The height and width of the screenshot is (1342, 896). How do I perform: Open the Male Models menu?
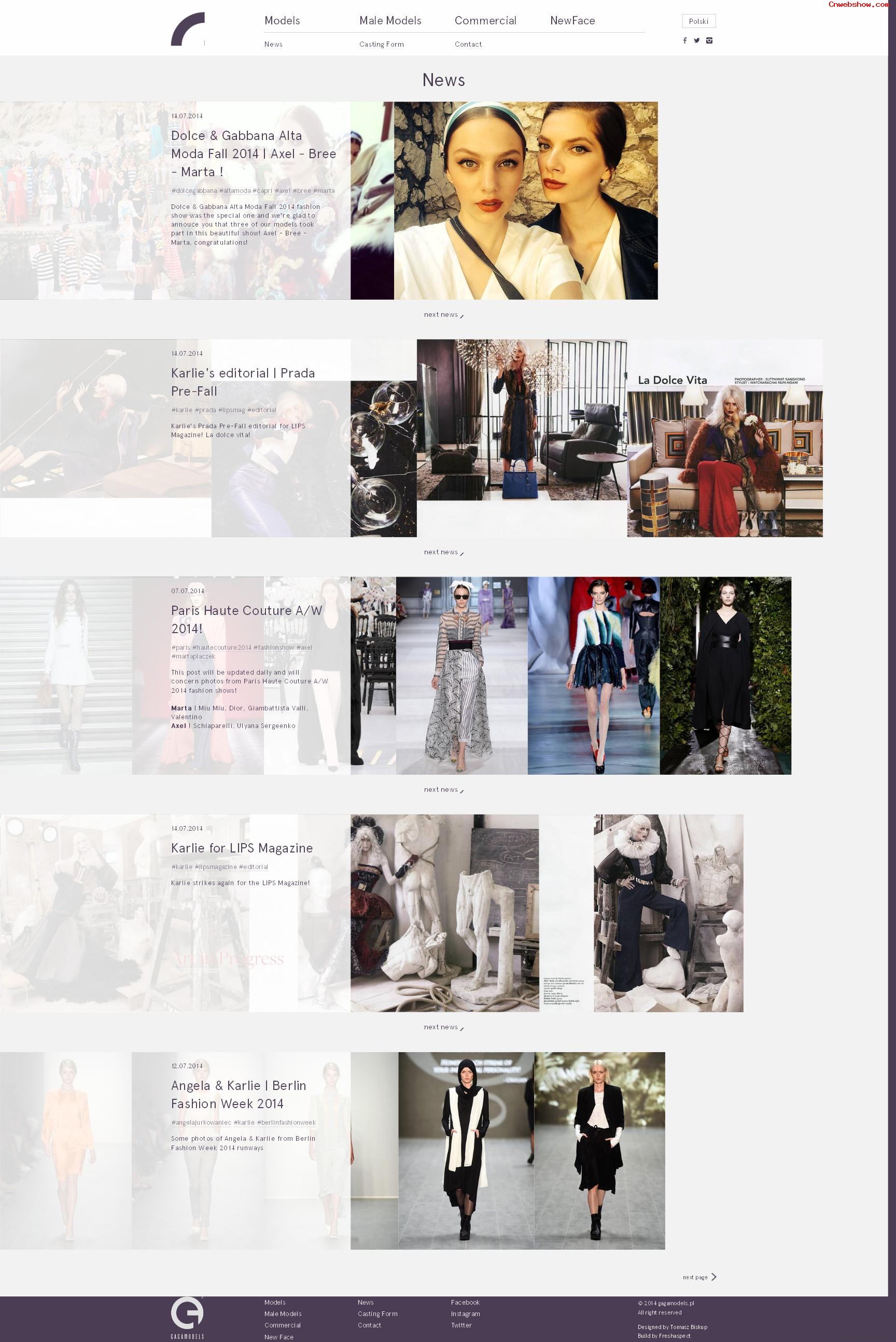click(390, 21)
